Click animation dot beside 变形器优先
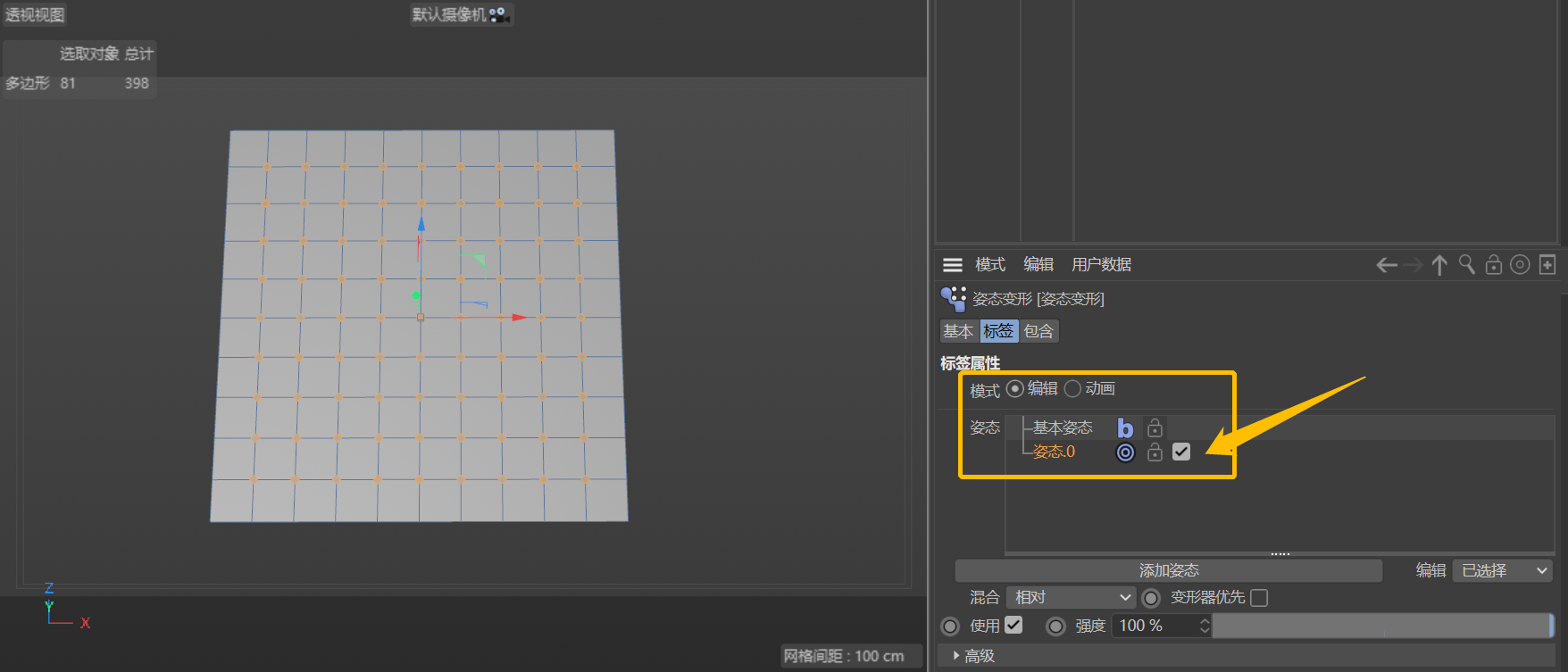Screen dimensions: 1568x672 [1151, 598]
